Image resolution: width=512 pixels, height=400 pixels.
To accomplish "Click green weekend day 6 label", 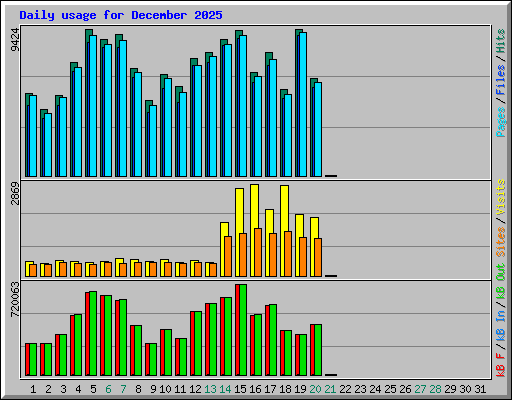I will pyautogui.click(x=108, y=389).
